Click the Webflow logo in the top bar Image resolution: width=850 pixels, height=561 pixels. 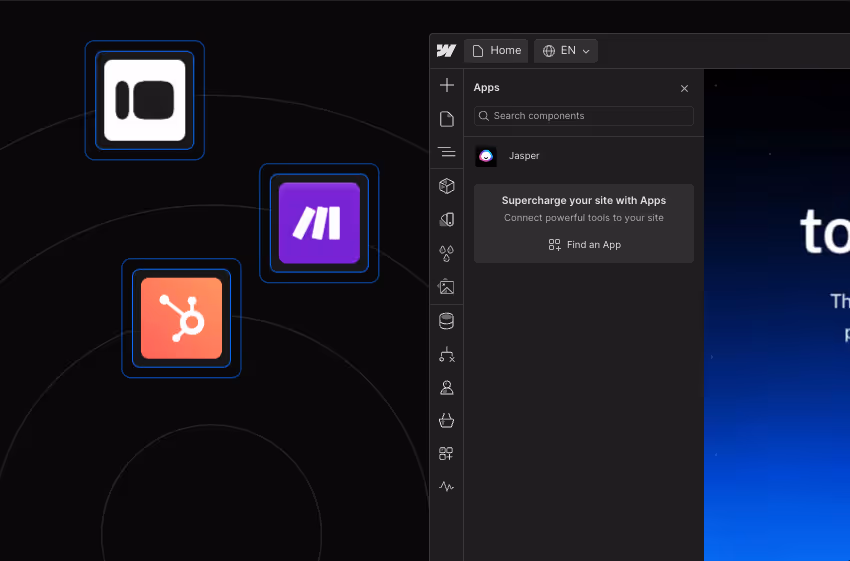point(446,50)
